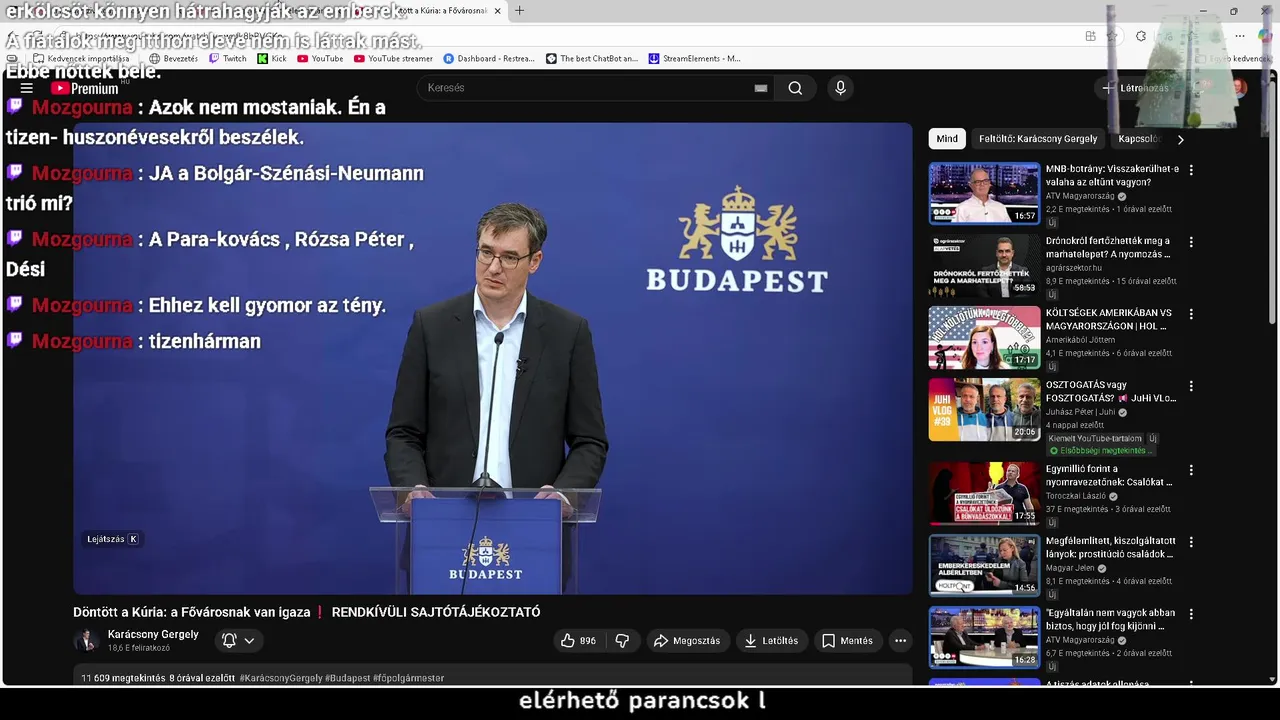Image resolution: width=1280 pixels, height=720 pixels.
Task: Open the Dashboard - Restream bookmark
Action: [489, 58]
